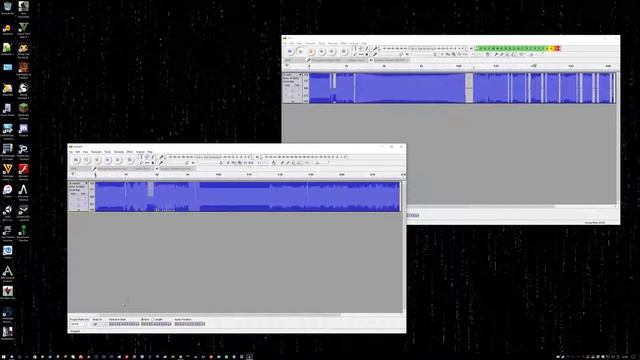Click the Cut icon in front window

click(x=228, y=163)
